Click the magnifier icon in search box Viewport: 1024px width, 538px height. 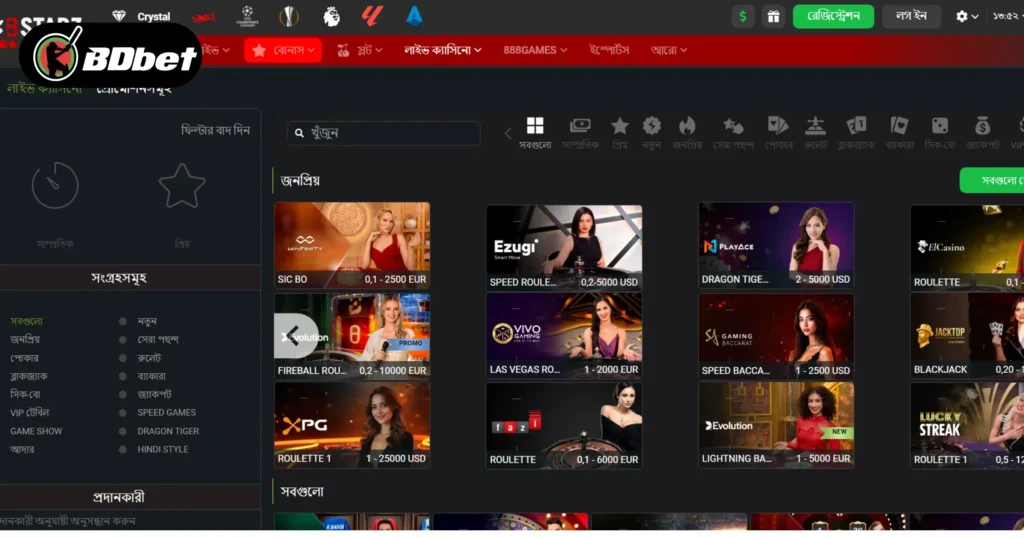(299, 133)
